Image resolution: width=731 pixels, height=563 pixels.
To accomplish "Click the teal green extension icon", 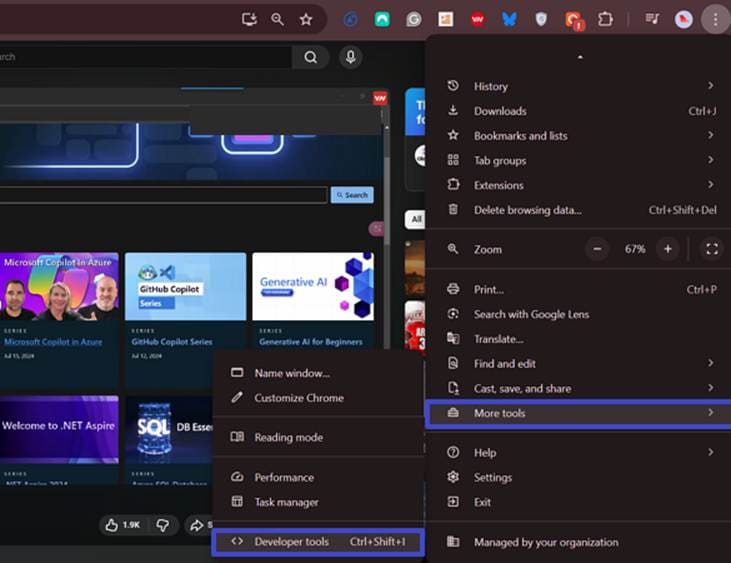I will pyautogui.click(x=382, y=20).
